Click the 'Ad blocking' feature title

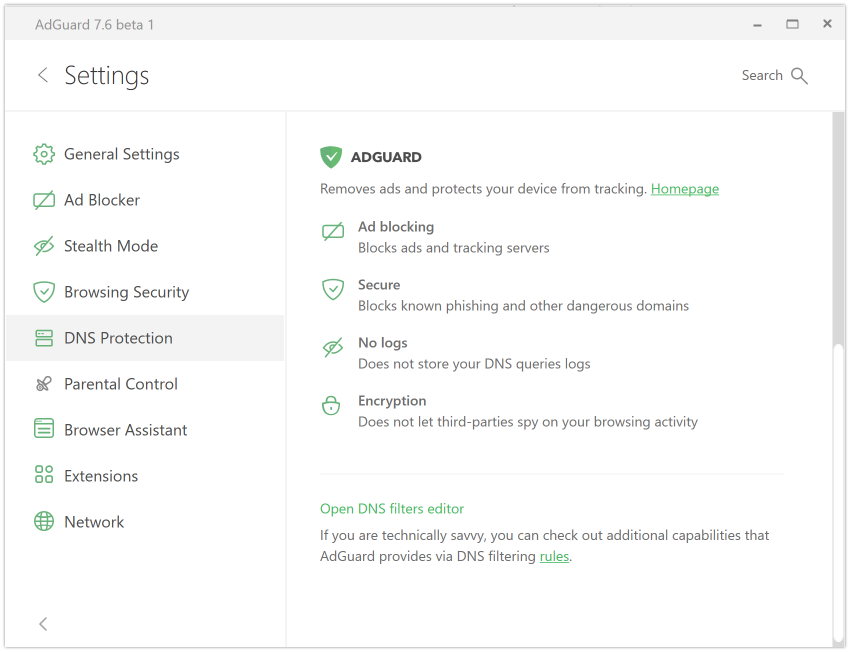click(x=396, y=227)
